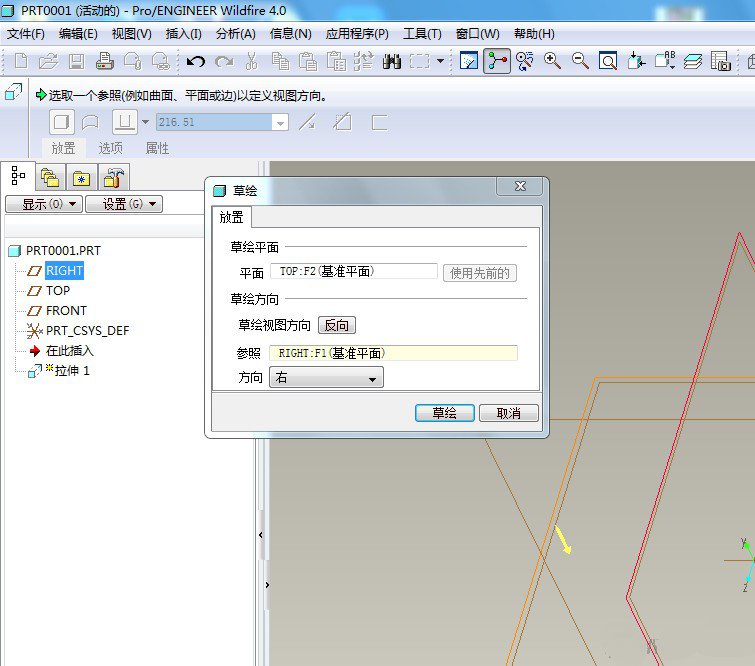The image size is (755, 666).
Task: Open the 工具(T) menu
Action: 422,34
